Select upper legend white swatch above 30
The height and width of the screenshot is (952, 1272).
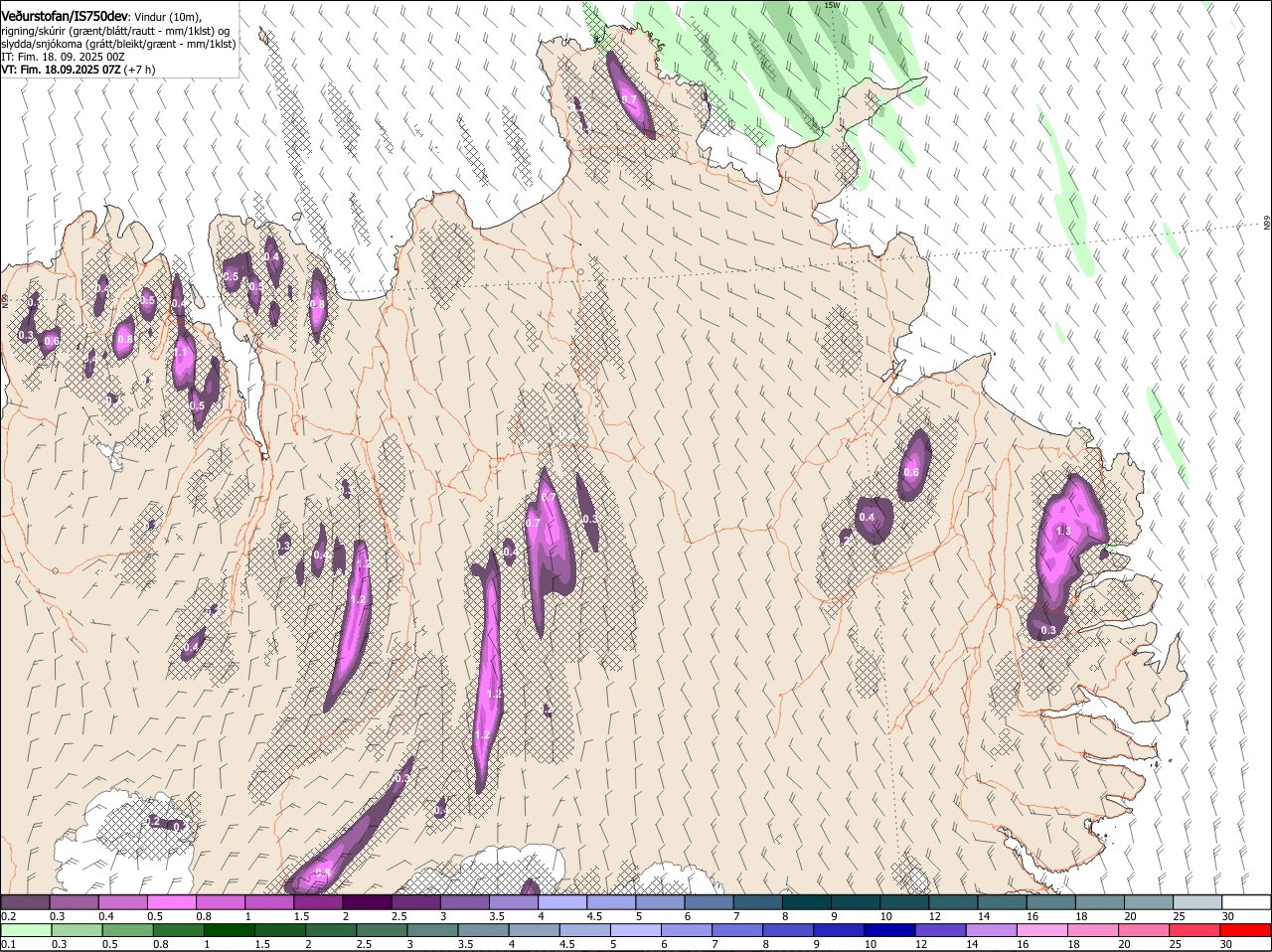1246,902
